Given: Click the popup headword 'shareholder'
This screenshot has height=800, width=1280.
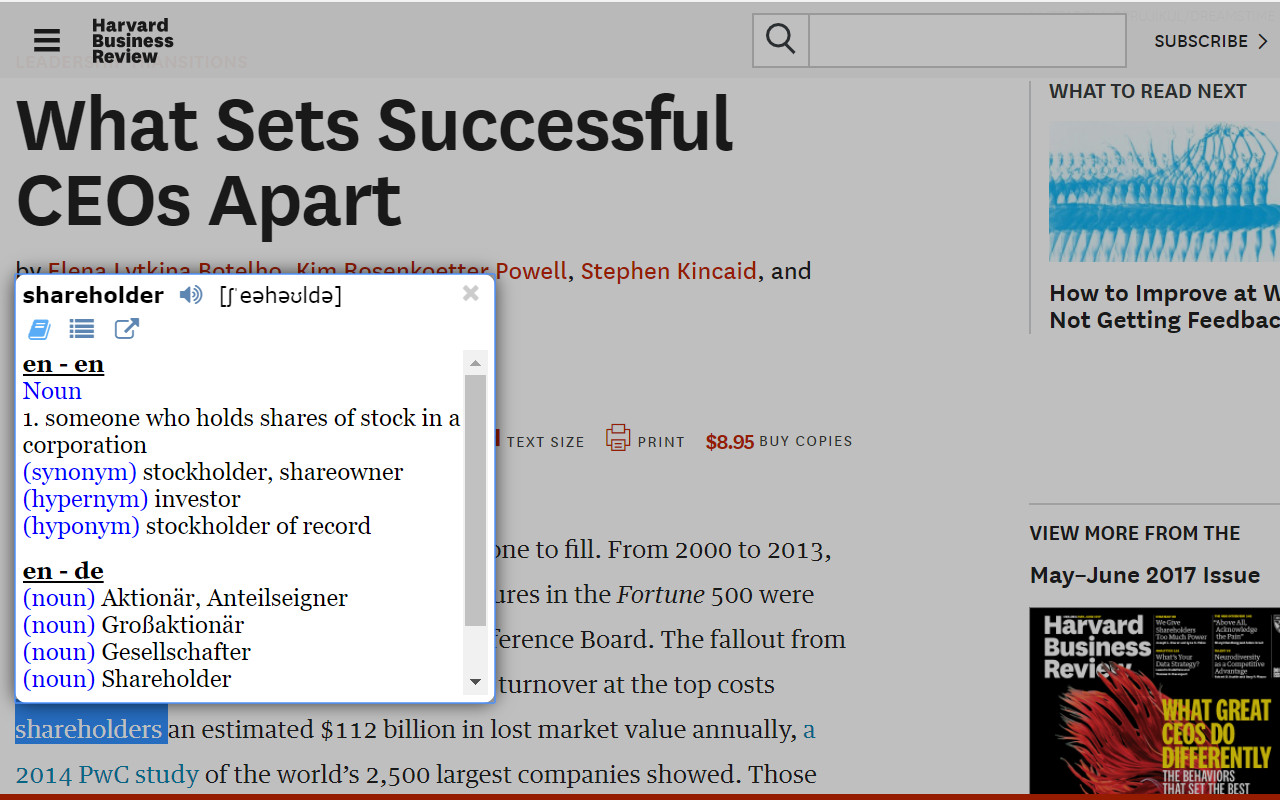Looking at the screenshot, I should pos(93,295).
